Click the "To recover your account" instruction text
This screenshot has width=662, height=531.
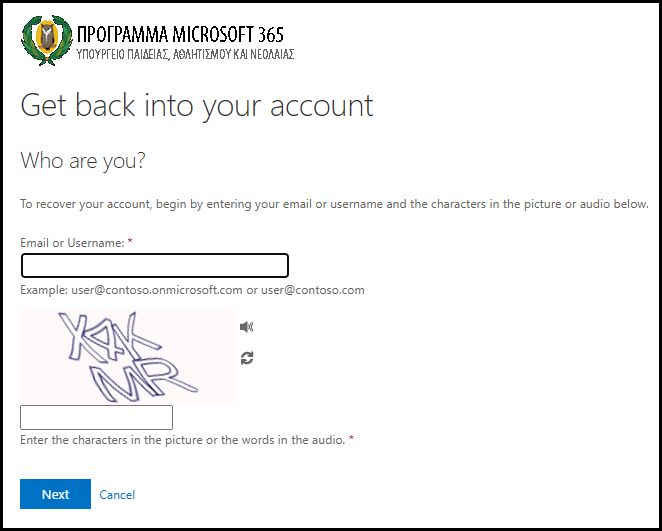[x=334, y=204]
